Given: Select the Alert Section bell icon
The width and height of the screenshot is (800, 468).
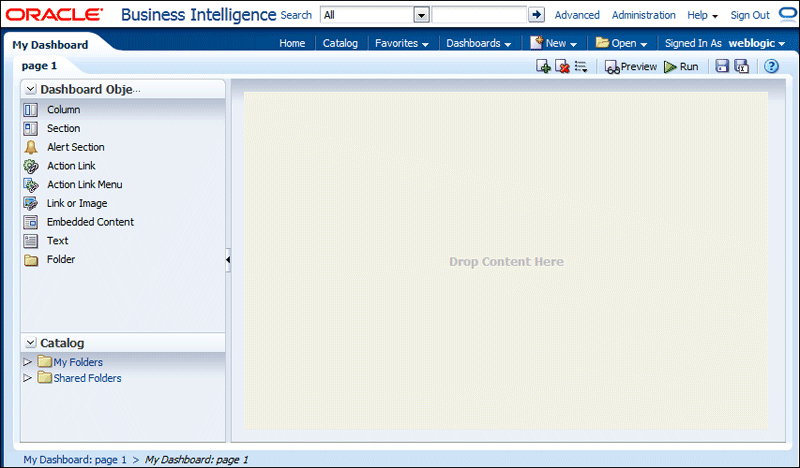Looking at the screenshot, I should click(31, 147).
